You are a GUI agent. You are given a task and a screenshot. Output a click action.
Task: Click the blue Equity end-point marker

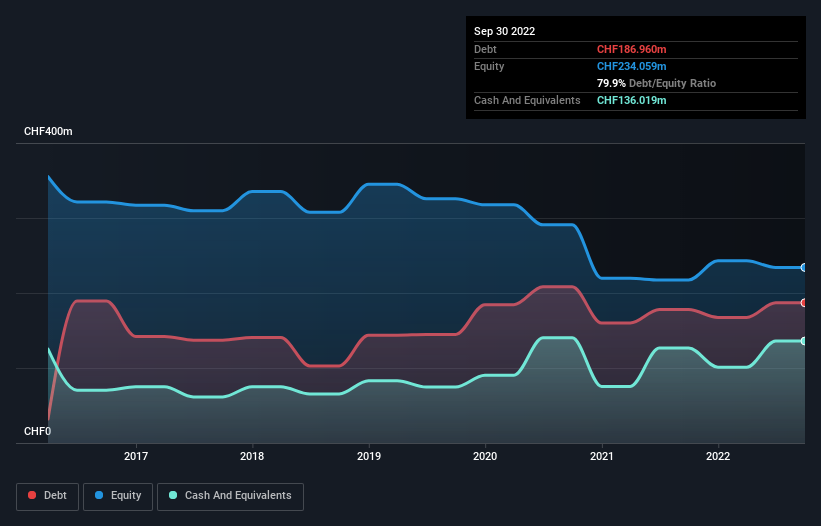coord(804,267)
